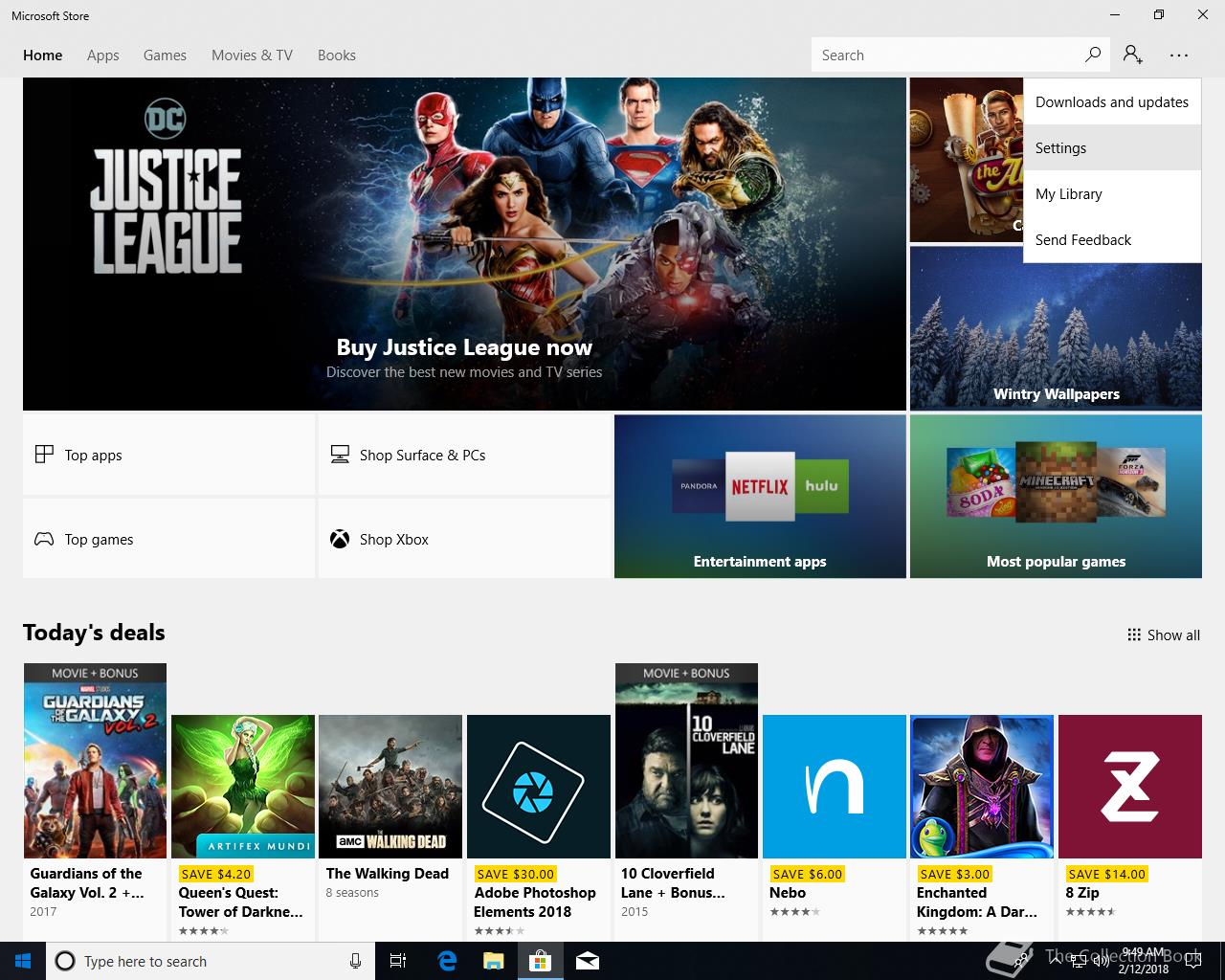Switch to the Home tab
The image size is (1225, 980).
click(43, 56)
